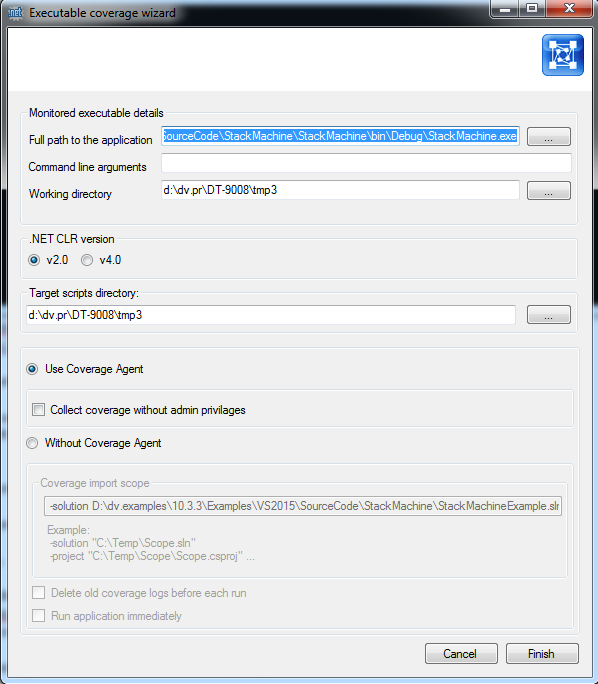The image size is (598, 684).
Task: Browse for the full application path
Action: click(549, 137)
